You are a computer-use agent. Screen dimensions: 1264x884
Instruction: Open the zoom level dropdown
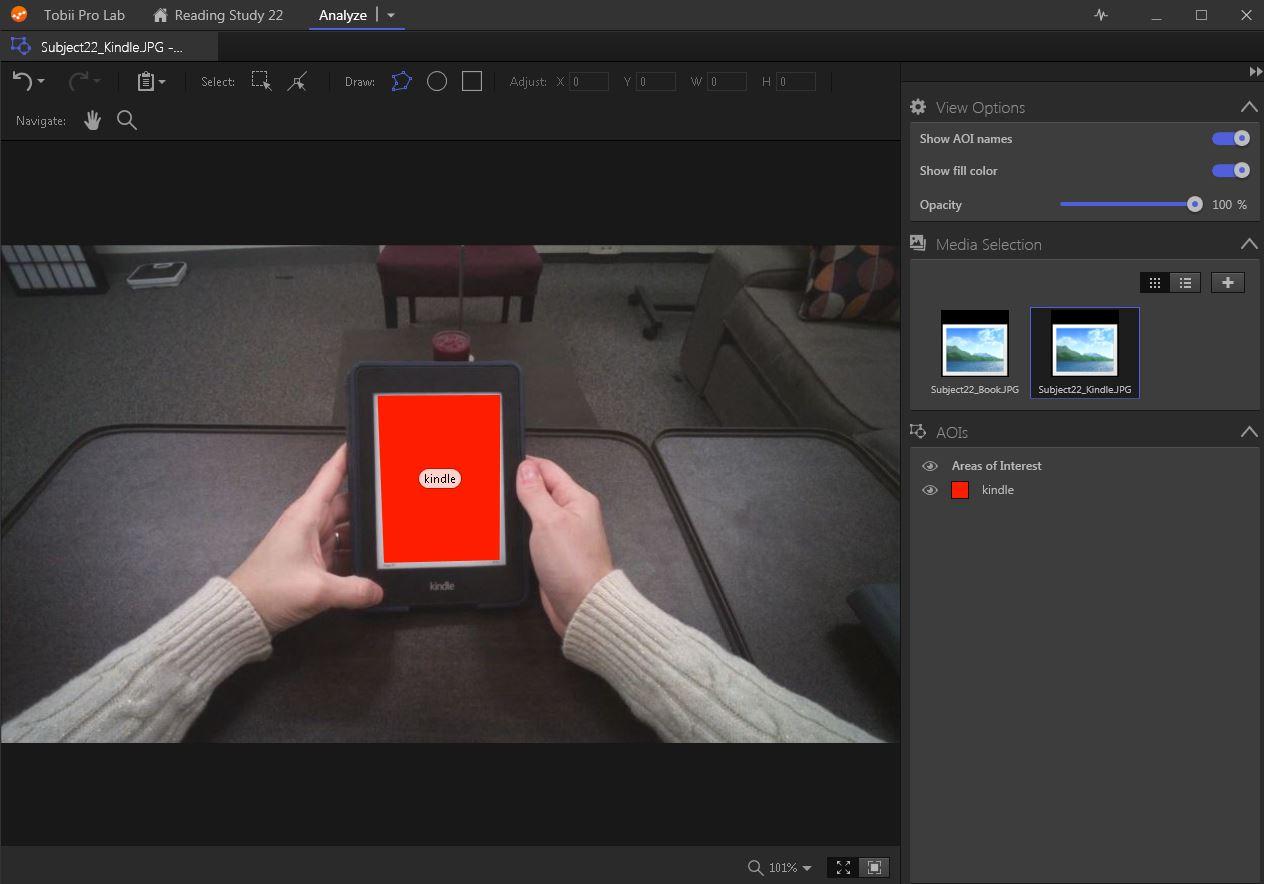pos(806,868)
